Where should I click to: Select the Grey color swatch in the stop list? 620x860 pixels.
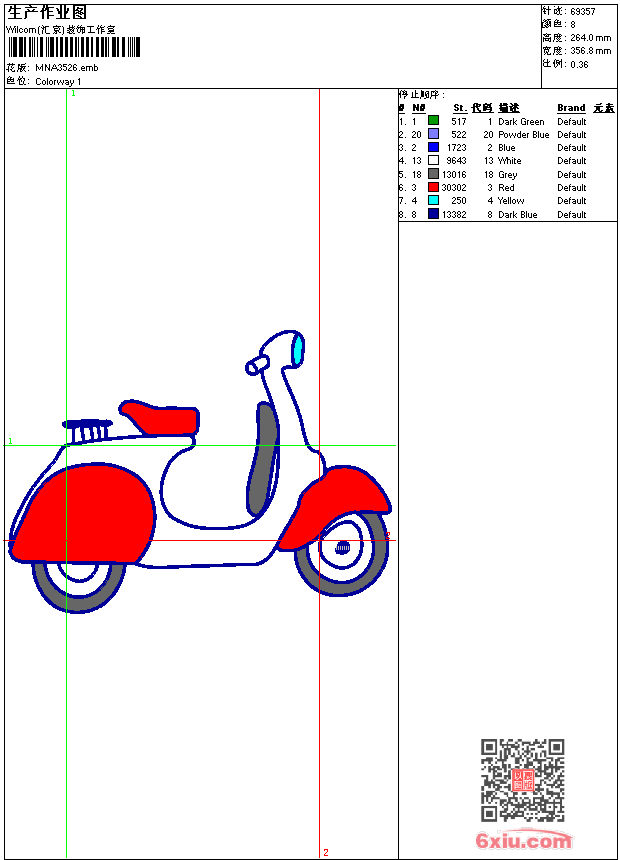(x=433, y=174)
